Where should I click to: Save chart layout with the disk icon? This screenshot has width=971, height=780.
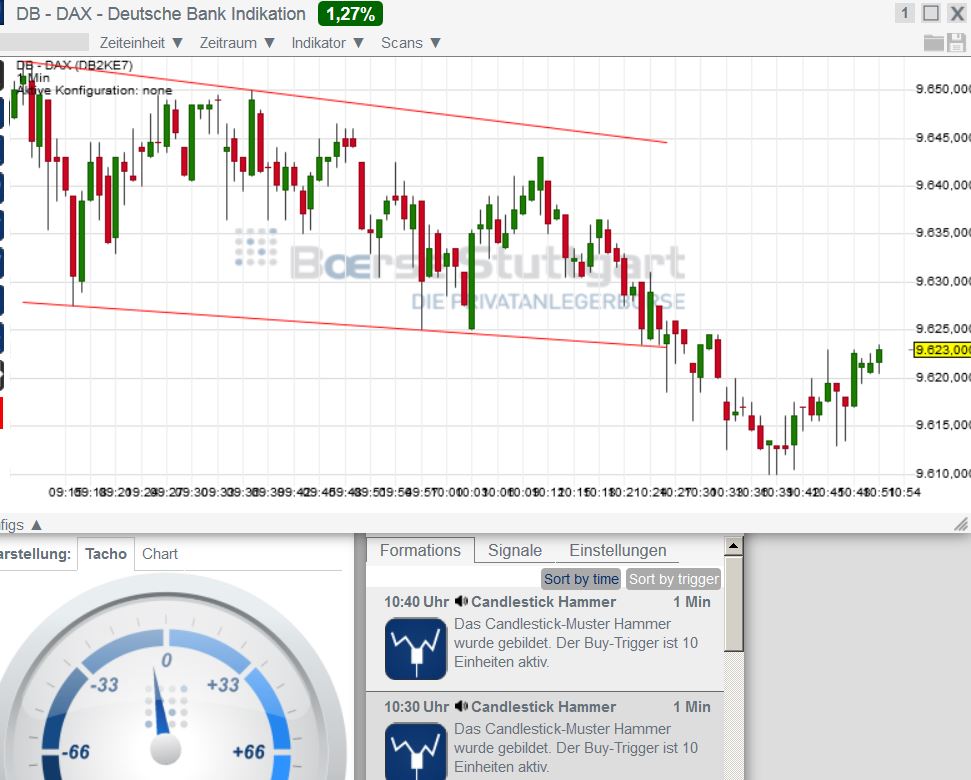pyautogui.click(x=957, y=42)
